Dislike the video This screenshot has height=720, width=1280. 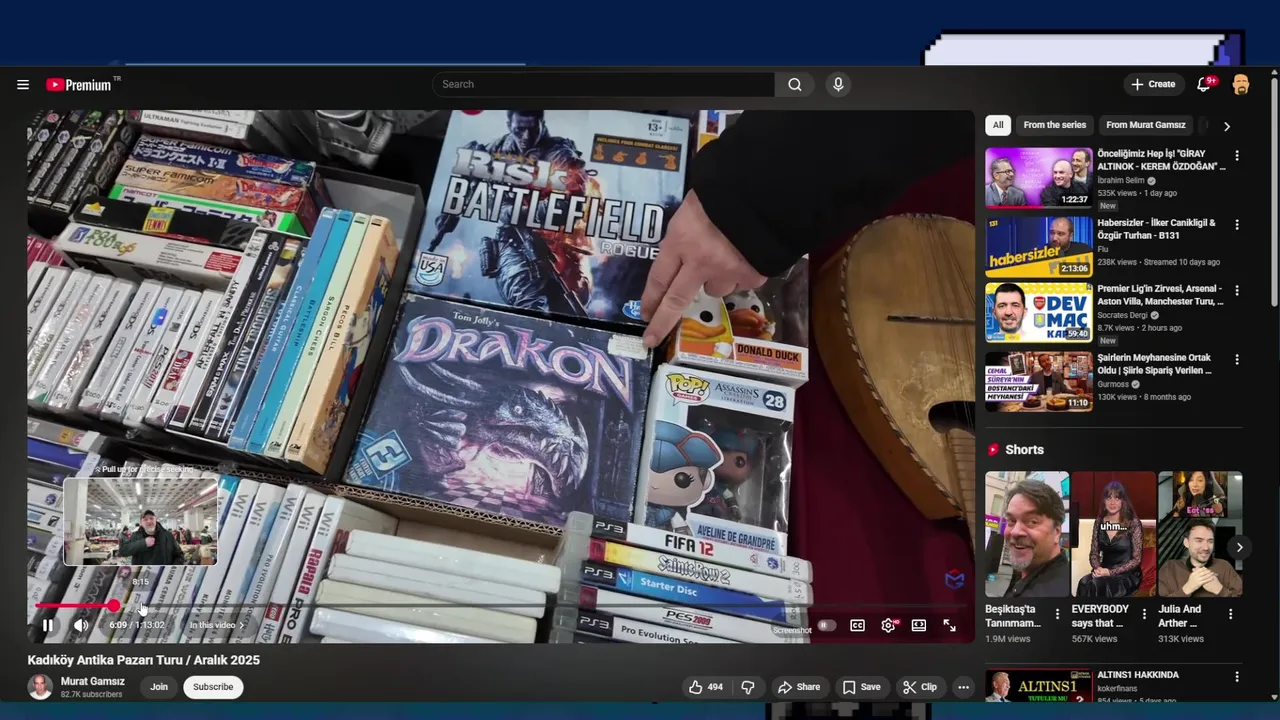pyautogui.click(x=747, y=687)
